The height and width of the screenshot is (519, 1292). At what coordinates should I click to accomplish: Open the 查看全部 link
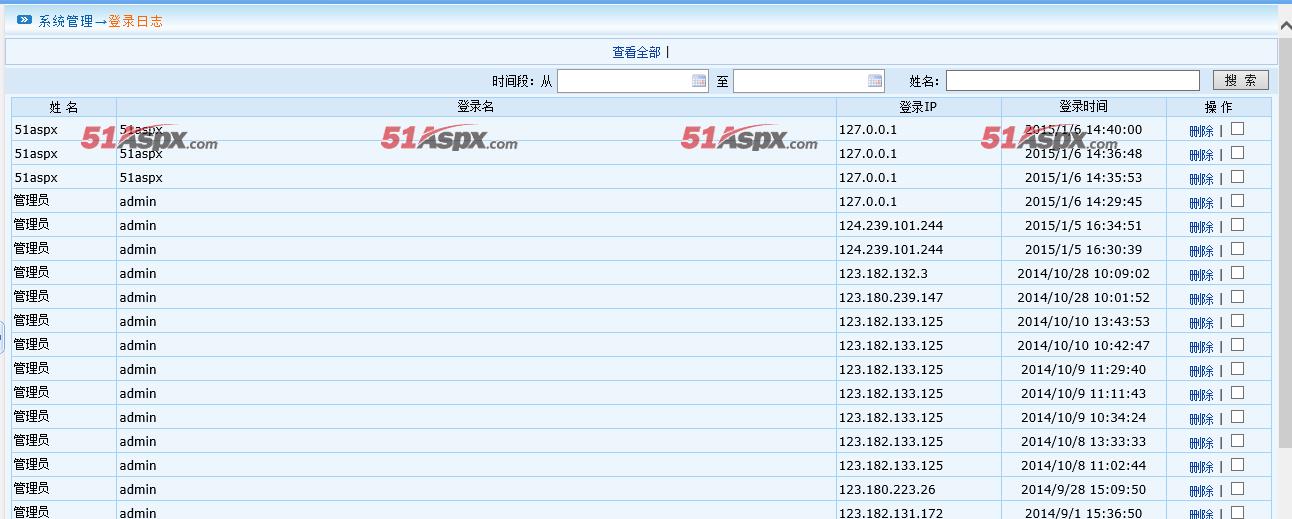click(636, 52)
